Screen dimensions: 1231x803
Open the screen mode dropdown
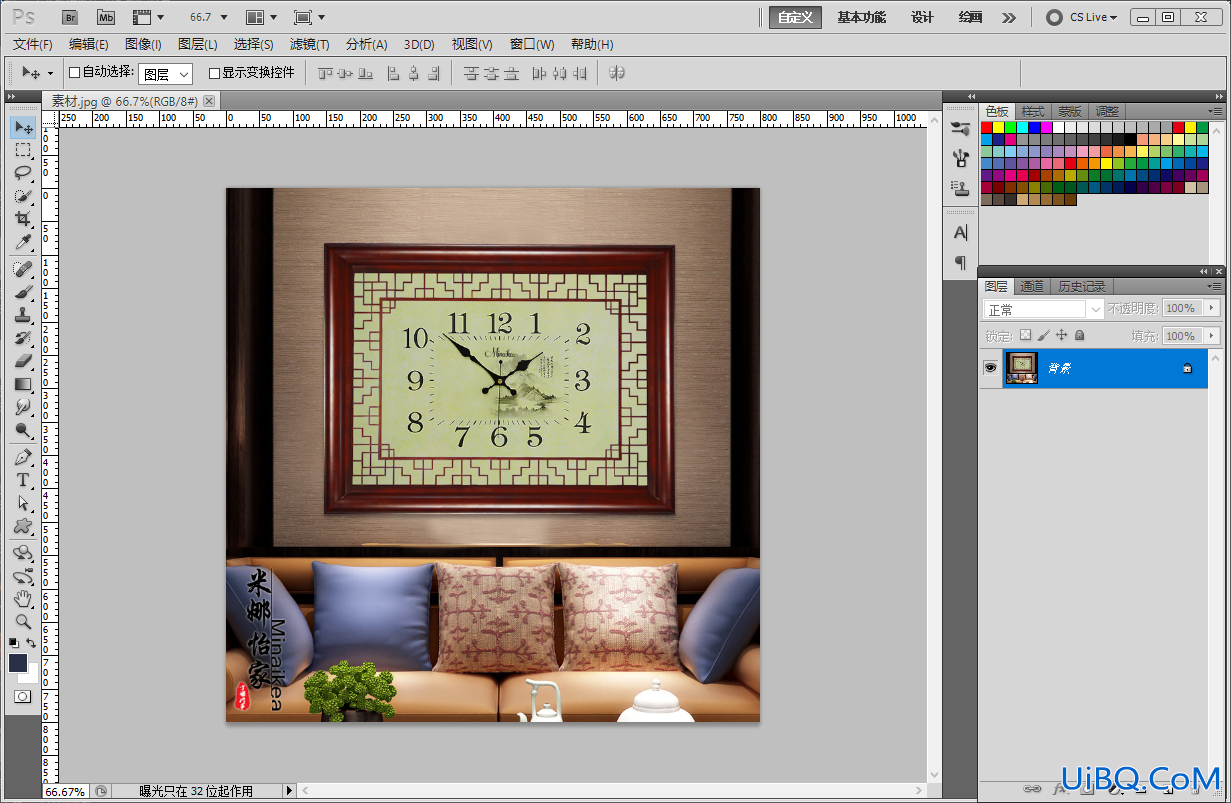[310, 17]
